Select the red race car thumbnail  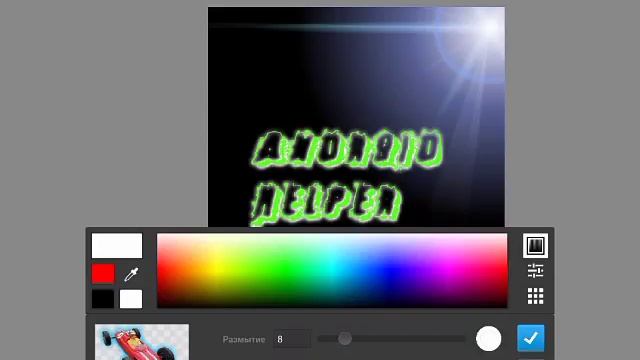pos(142,342)
